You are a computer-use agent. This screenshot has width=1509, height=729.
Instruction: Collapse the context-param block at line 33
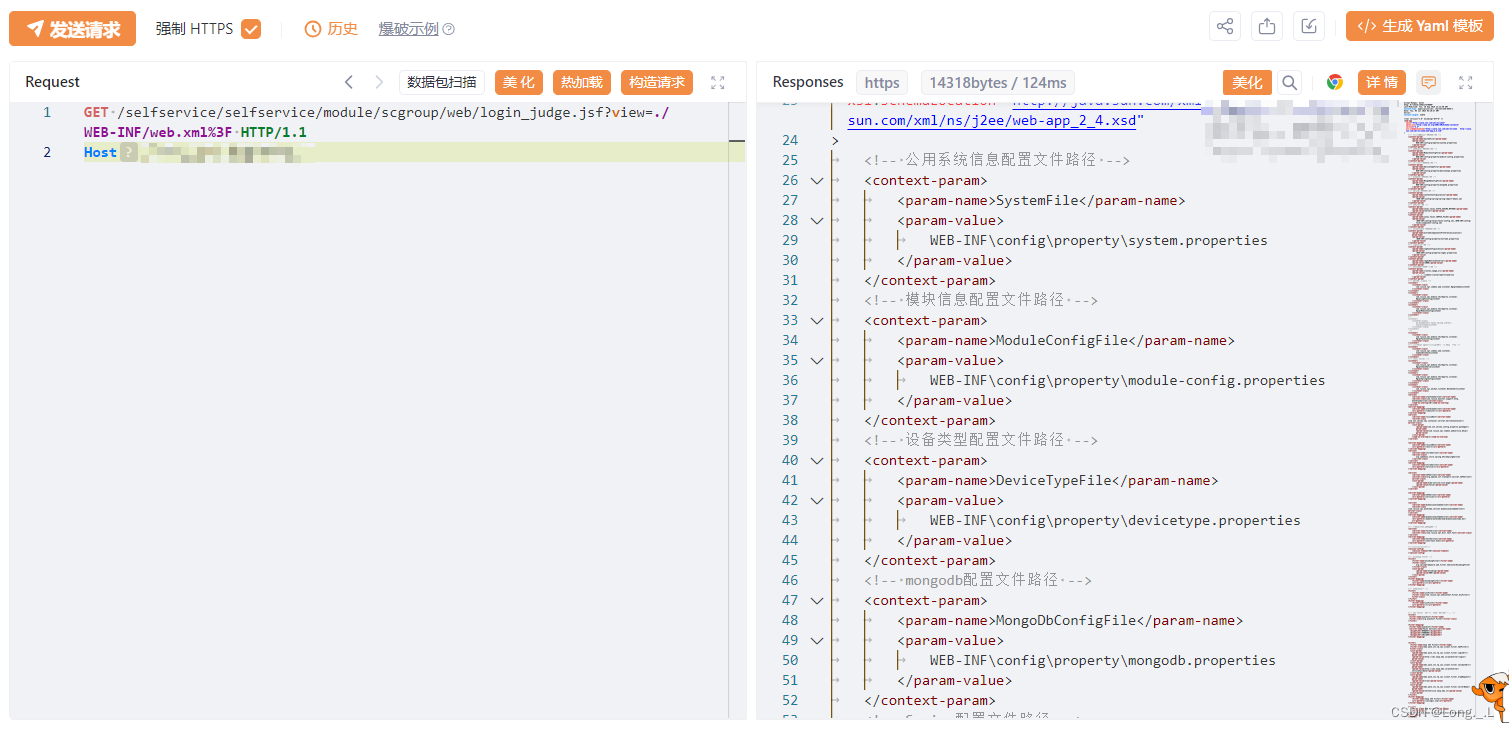click(x=817, y=320)
